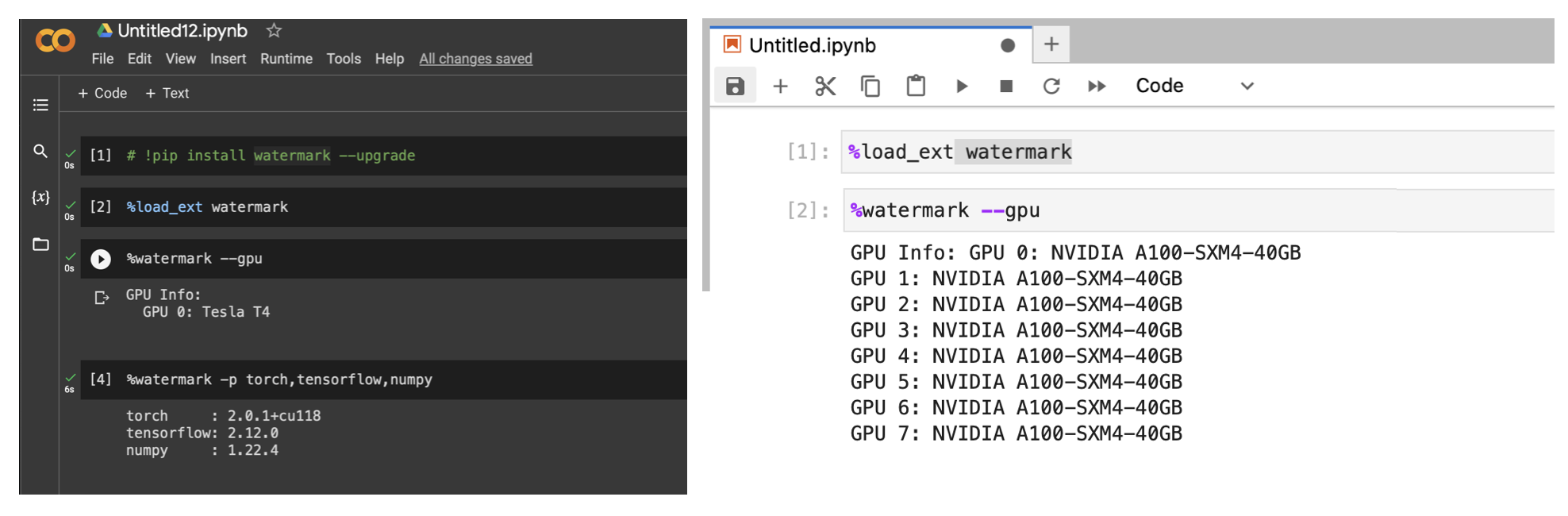
Task: Click the copy cell icon
Action: click(x=870, y=86)
